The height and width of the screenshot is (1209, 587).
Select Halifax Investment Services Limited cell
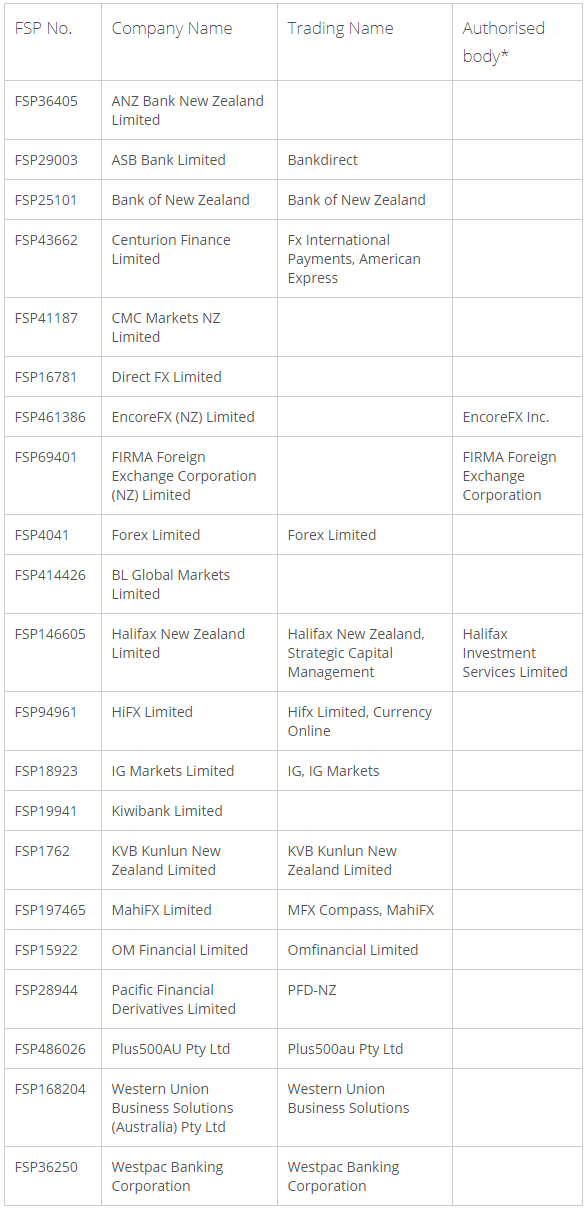[x=517, y=653]
